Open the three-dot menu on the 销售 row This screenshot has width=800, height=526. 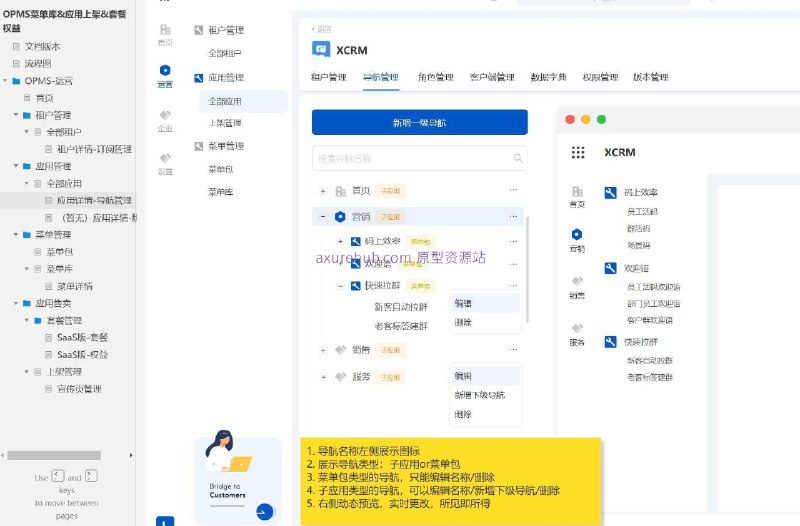(513, 349)
